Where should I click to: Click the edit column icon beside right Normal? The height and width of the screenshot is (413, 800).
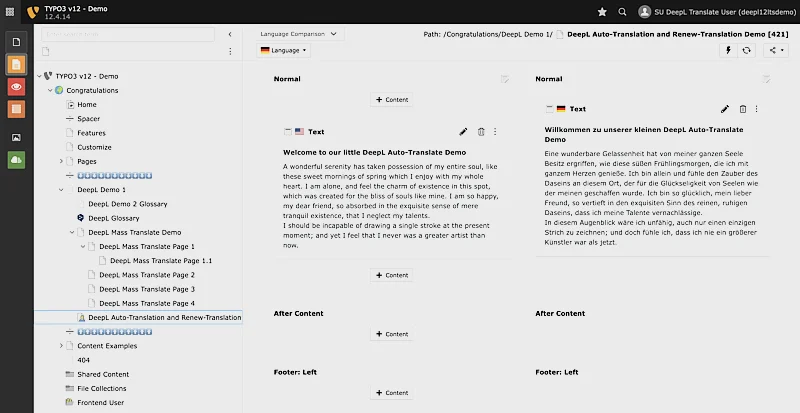pos(766,79)
